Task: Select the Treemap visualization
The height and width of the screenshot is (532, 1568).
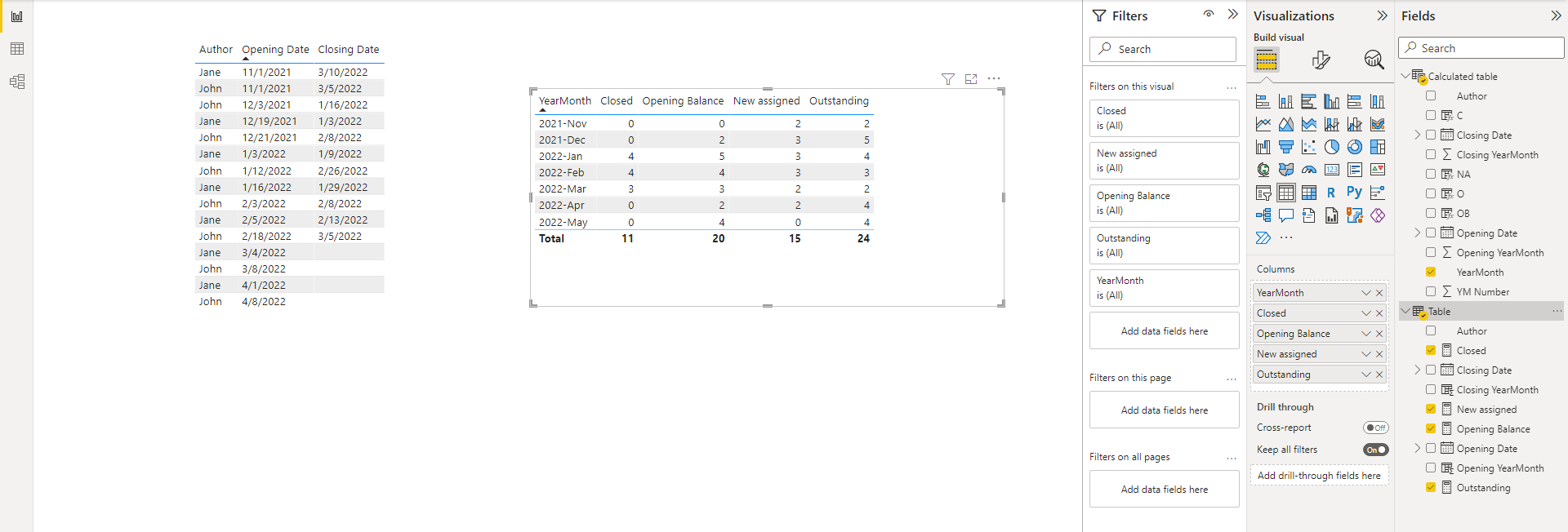Action: tap(1378, 147)
